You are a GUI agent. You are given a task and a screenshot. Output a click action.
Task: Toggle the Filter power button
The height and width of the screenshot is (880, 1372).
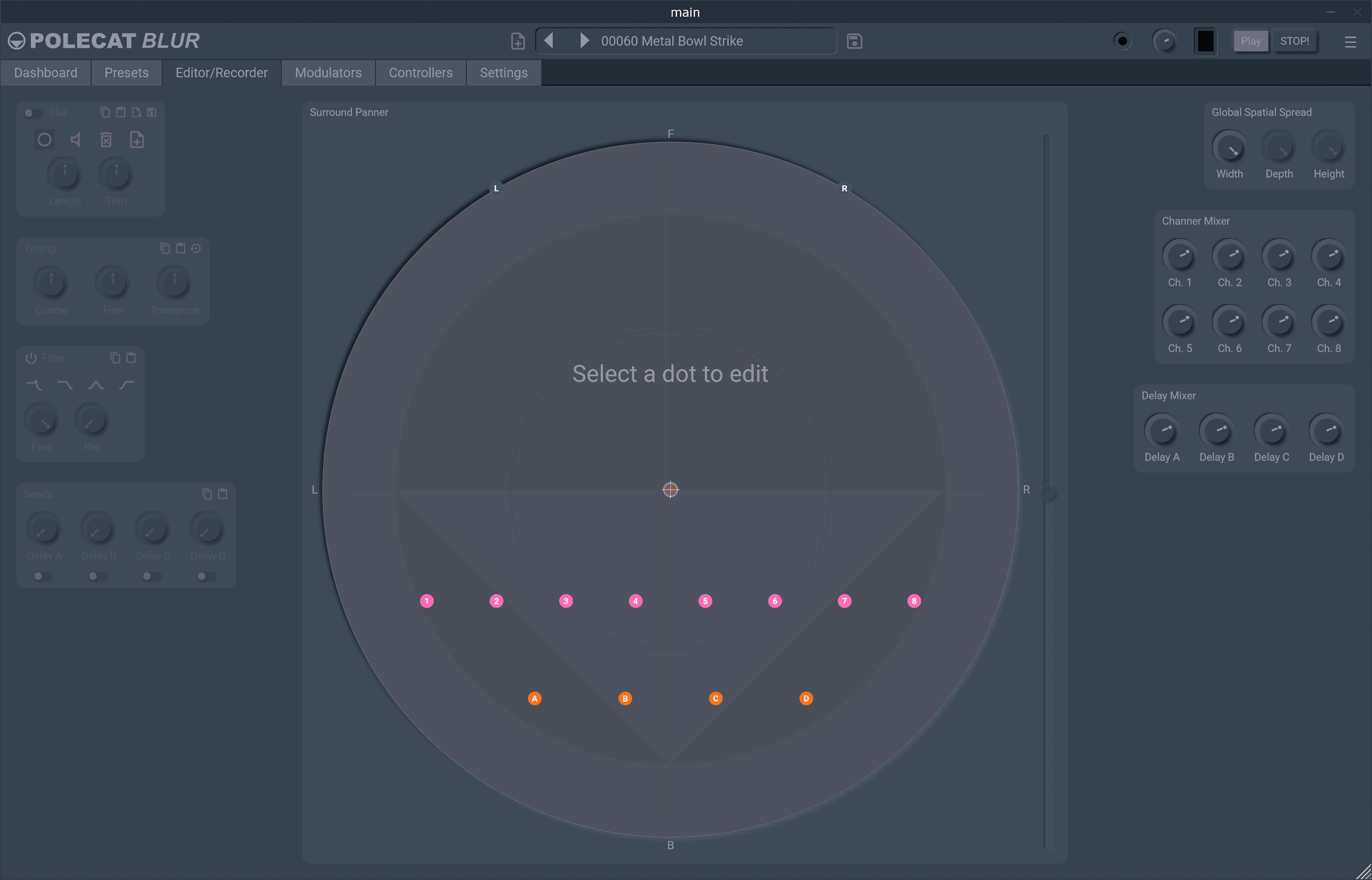point(31,358)
